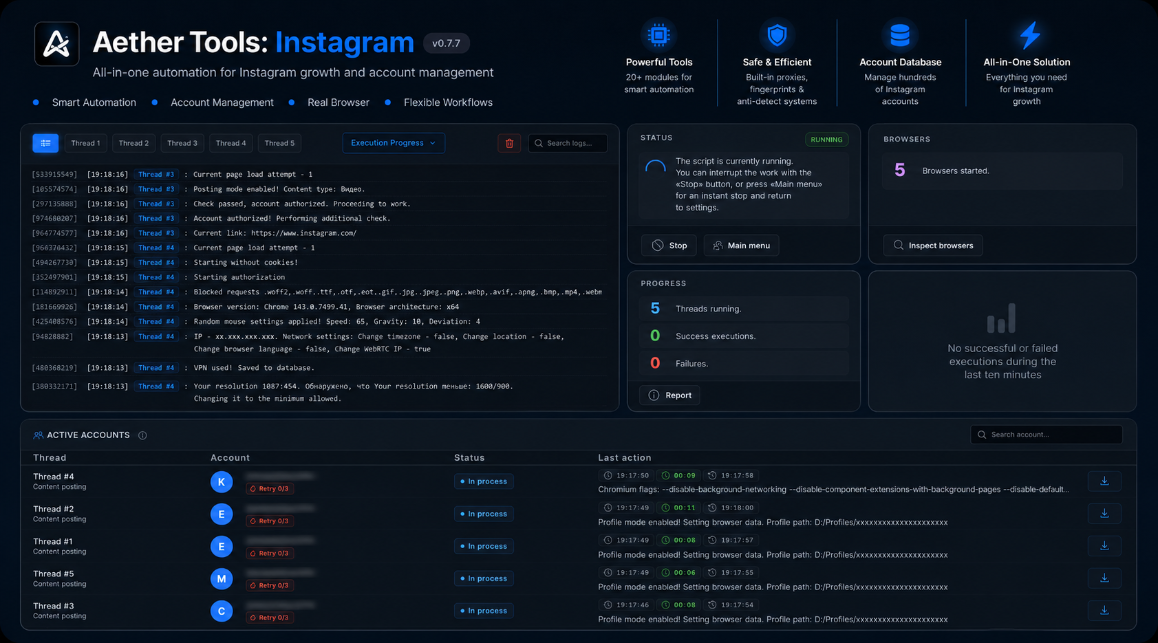Image resolution: width=1158 pixels, height=643 pixels.
Task: Click the Main menu button
Action: click(x=741, y=246)
